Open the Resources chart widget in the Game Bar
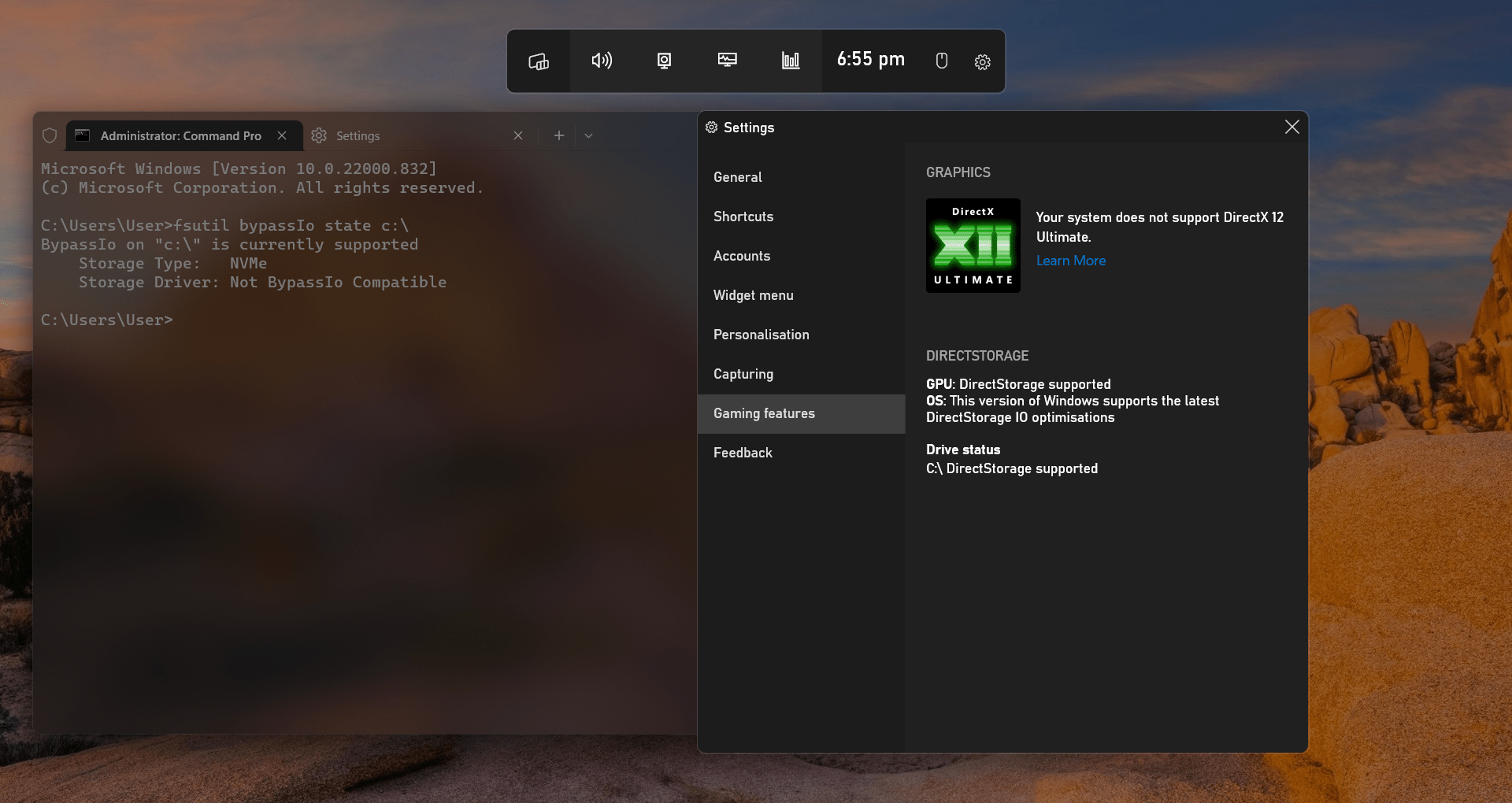Screen dimensions: 1512x803 click(791, 61)
